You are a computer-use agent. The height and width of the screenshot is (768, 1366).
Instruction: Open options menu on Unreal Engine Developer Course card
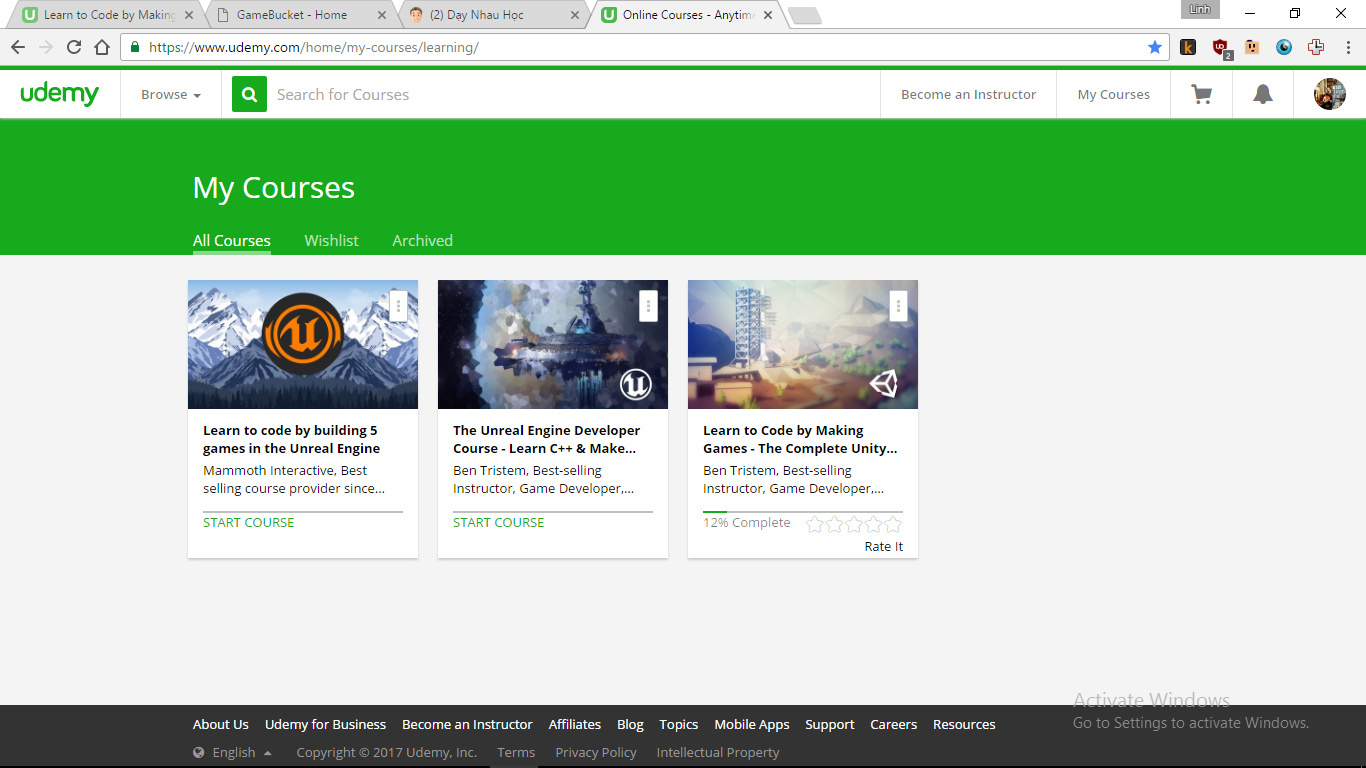pos(648,306)
